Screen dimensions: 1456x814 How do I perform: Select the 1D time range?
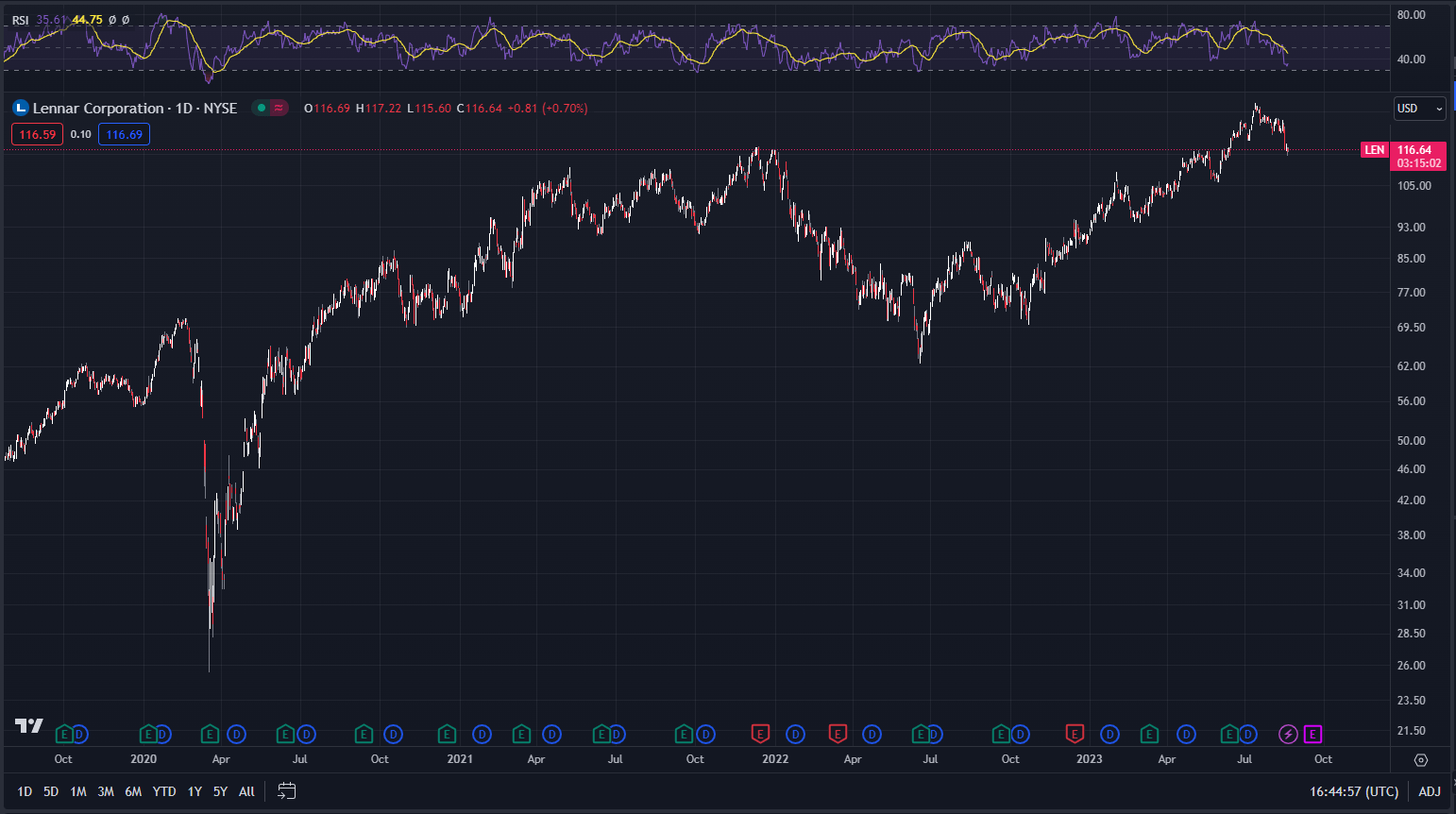pos(25,791)
